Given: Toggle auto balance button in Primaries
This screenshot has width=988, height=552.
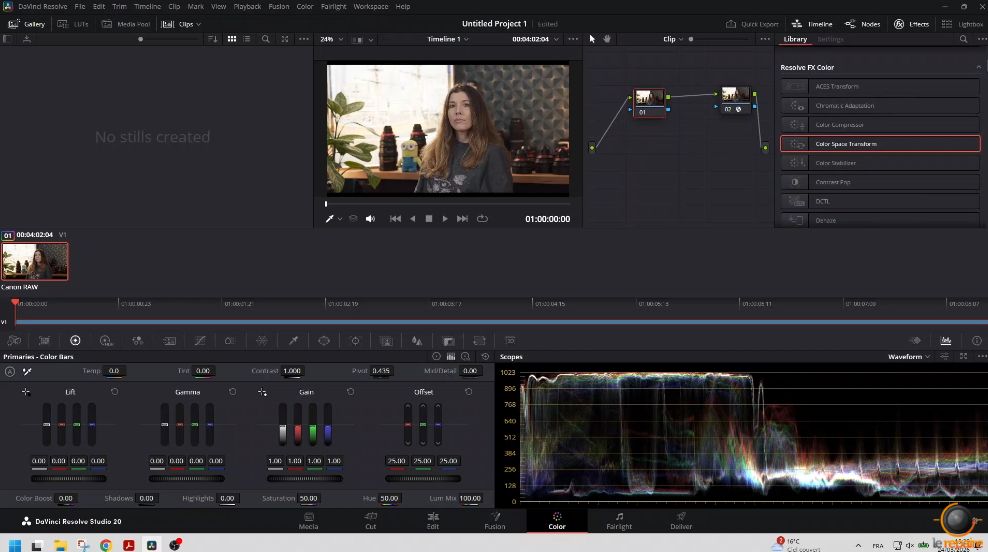Looking at the screenshot, I should [x=9, y=371].
